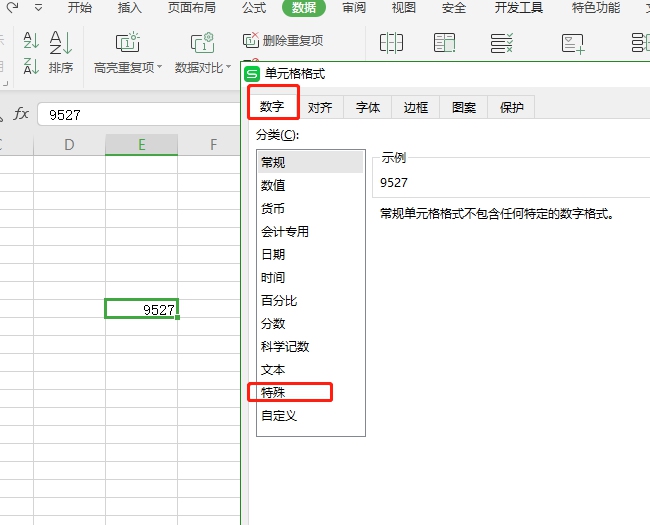This screenshot has width=650, height=525.
Task: Select 科学记数 in the category list
Action: 310,346
